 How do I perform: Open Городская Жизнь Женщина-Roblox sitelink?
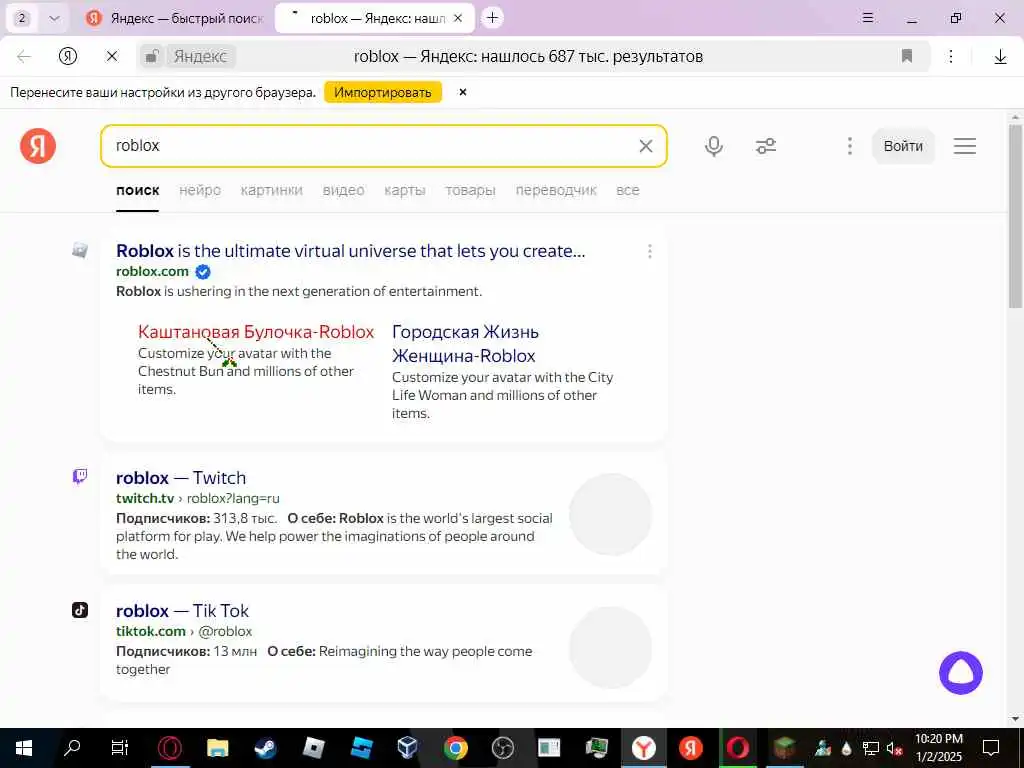tap(465, 344)
